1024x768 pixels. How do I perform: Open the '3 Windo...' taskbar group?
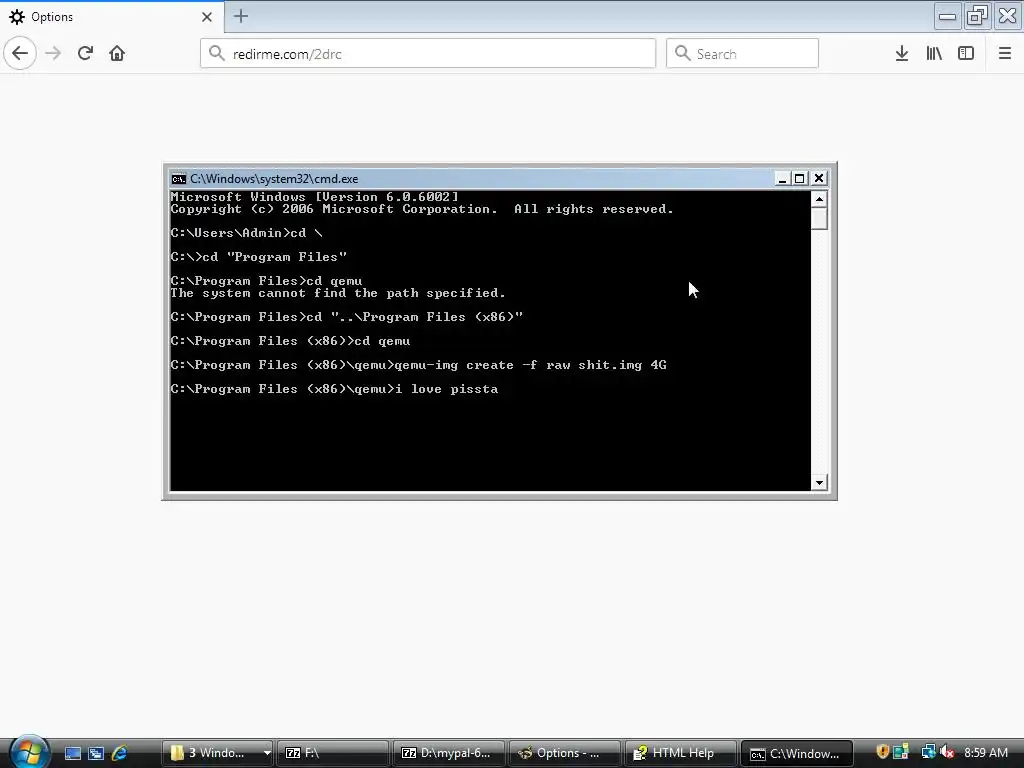tap(212, 753)
